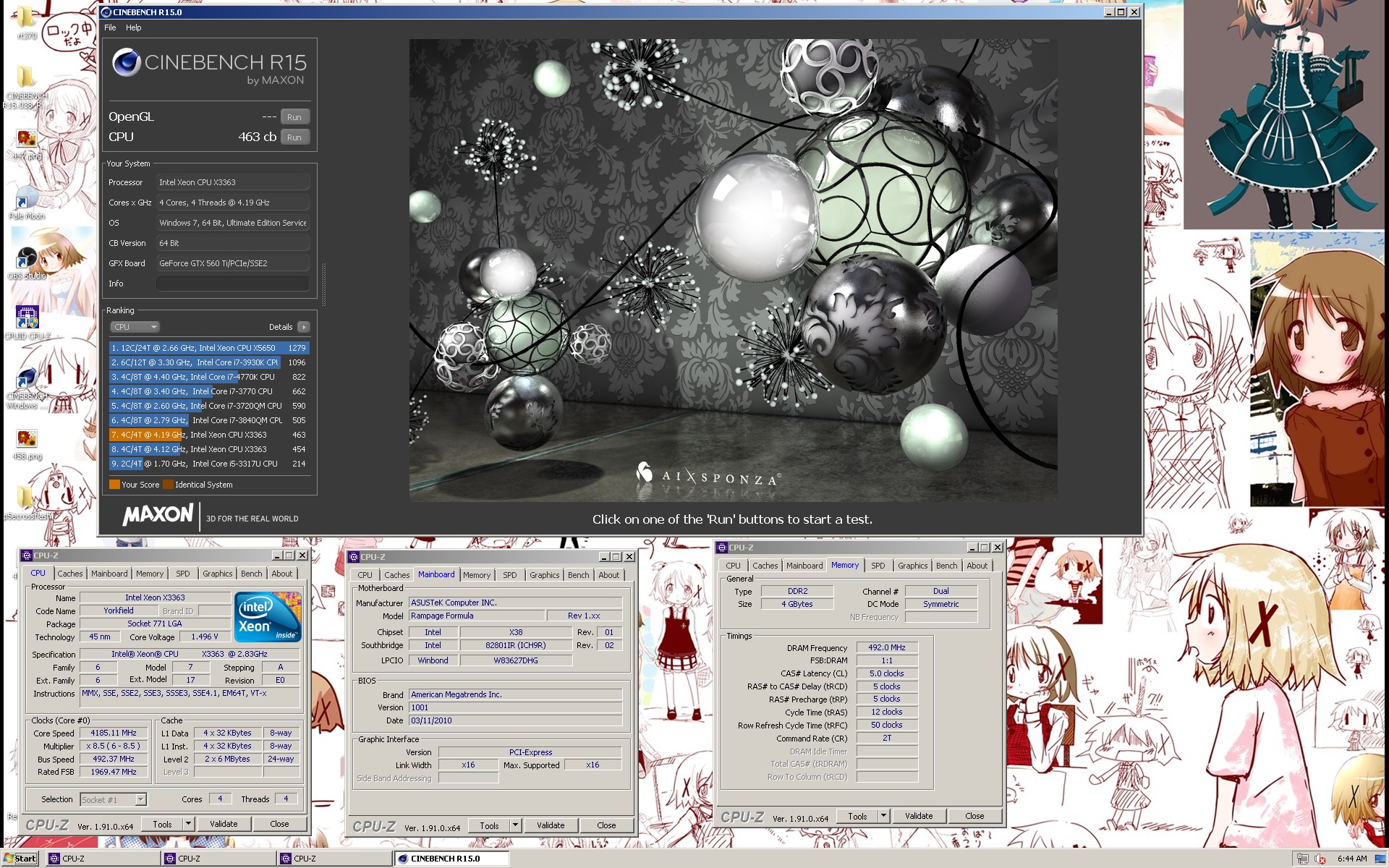Select ranking row 3 Core i7-4770K 822
The width and height of the screenshot is (1389, 868).
(x=208, y=377)
